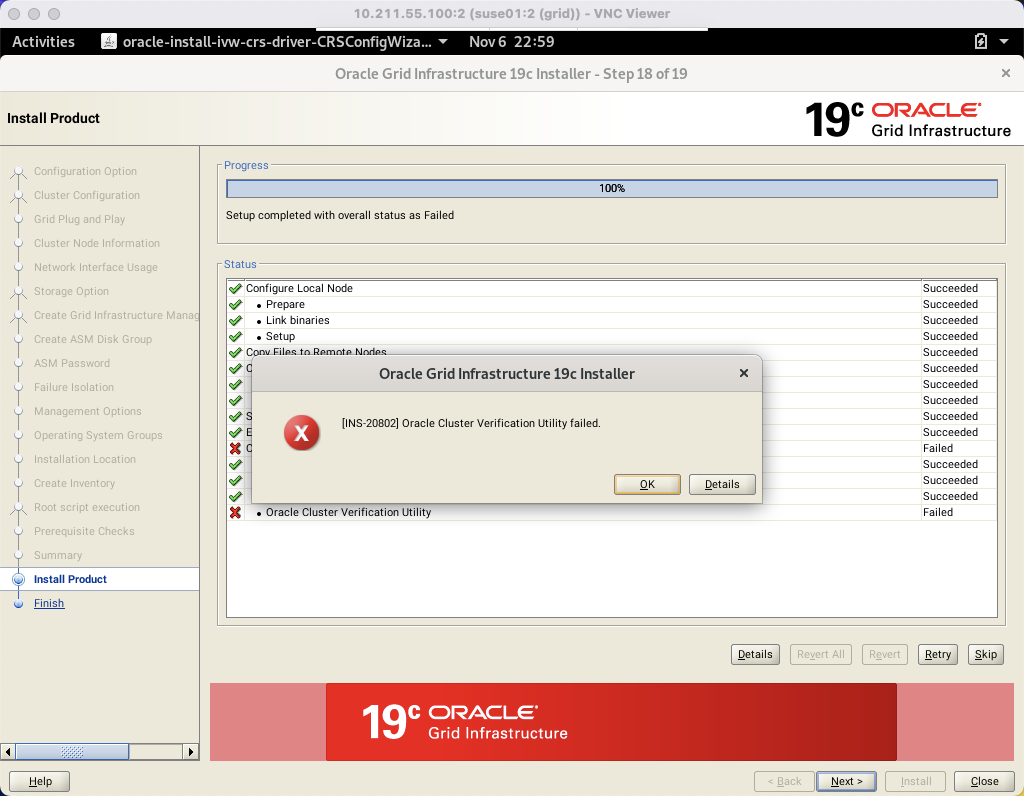Select Install Product step in sidebar

point(70,579)
